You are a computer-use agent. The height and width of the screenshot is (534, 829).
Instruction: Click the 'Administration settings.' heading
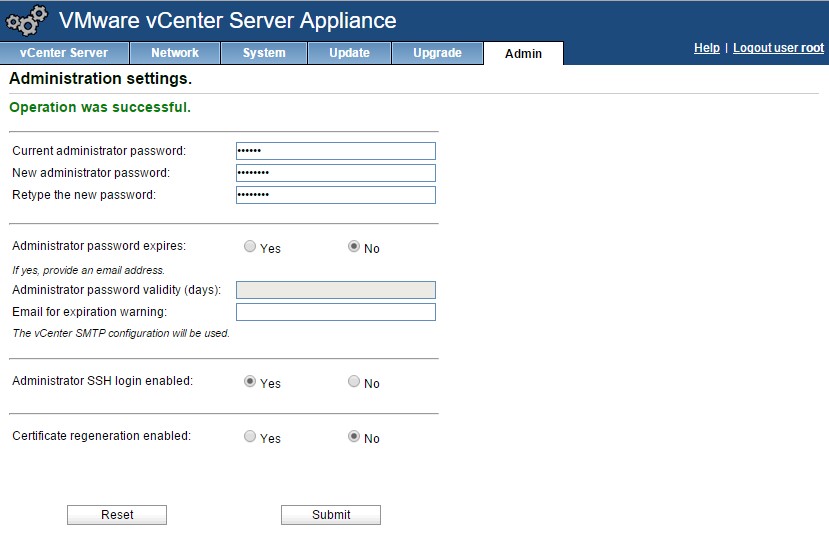coord(100,79)
